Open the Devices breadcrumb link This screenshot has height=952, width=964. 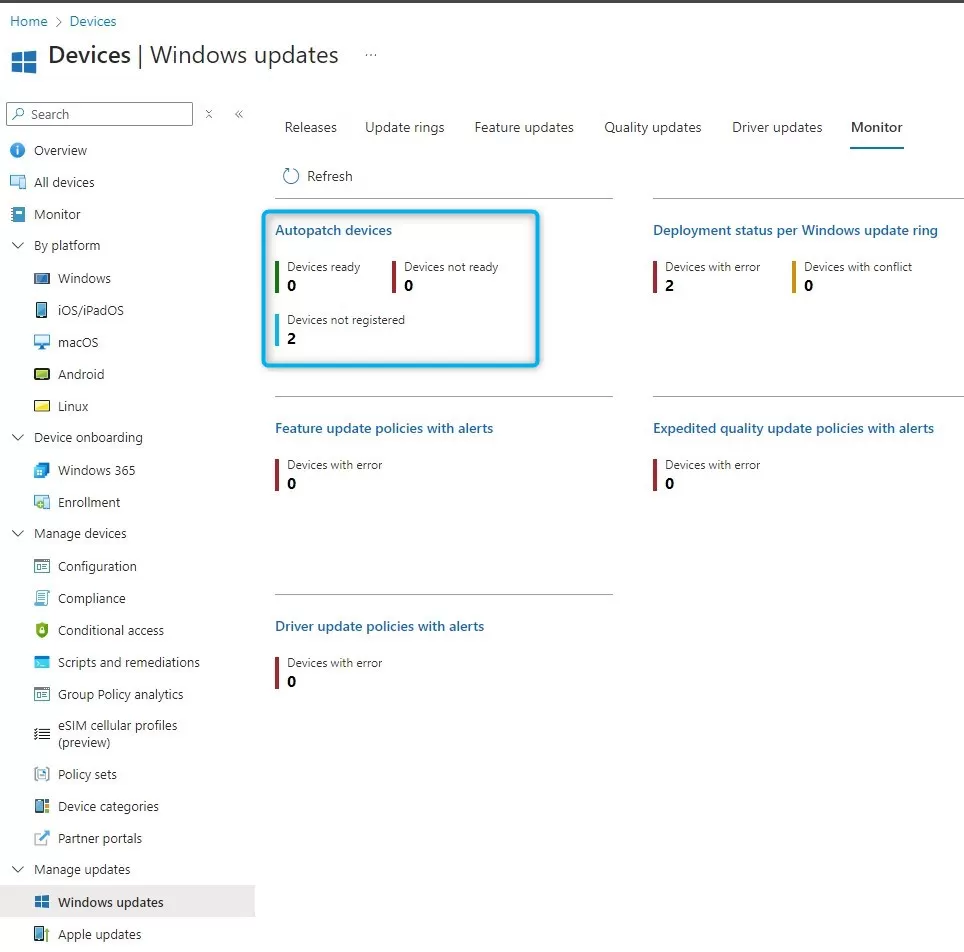coord(93,21)
